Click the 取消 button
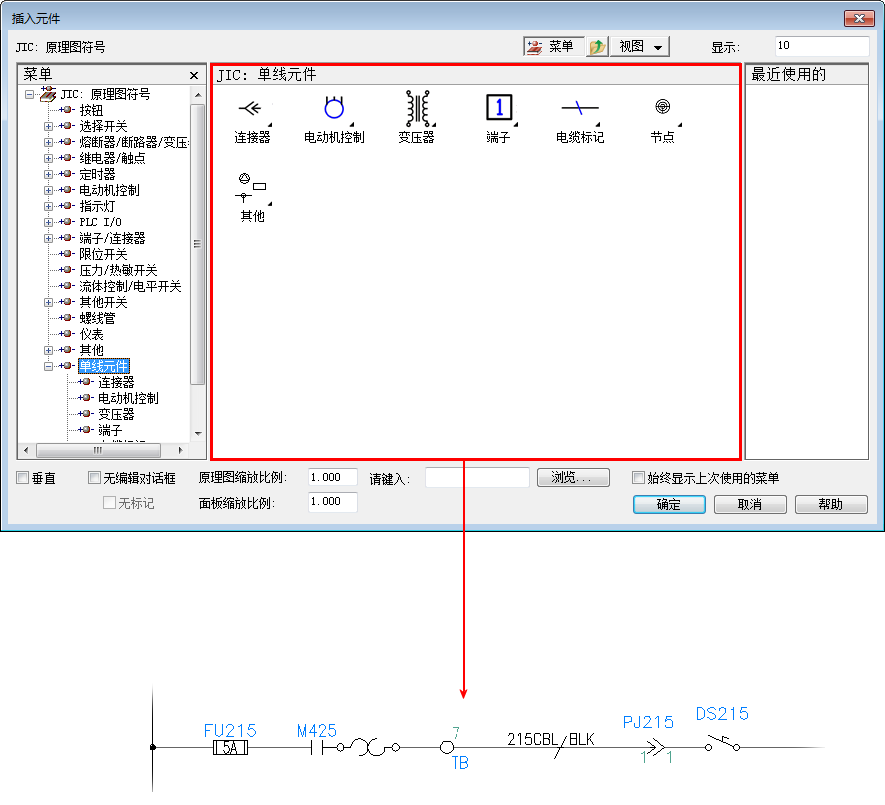Image resolution: width=885 pixels, height=805 pixels. pyautogui.click(x=750, y=504)
